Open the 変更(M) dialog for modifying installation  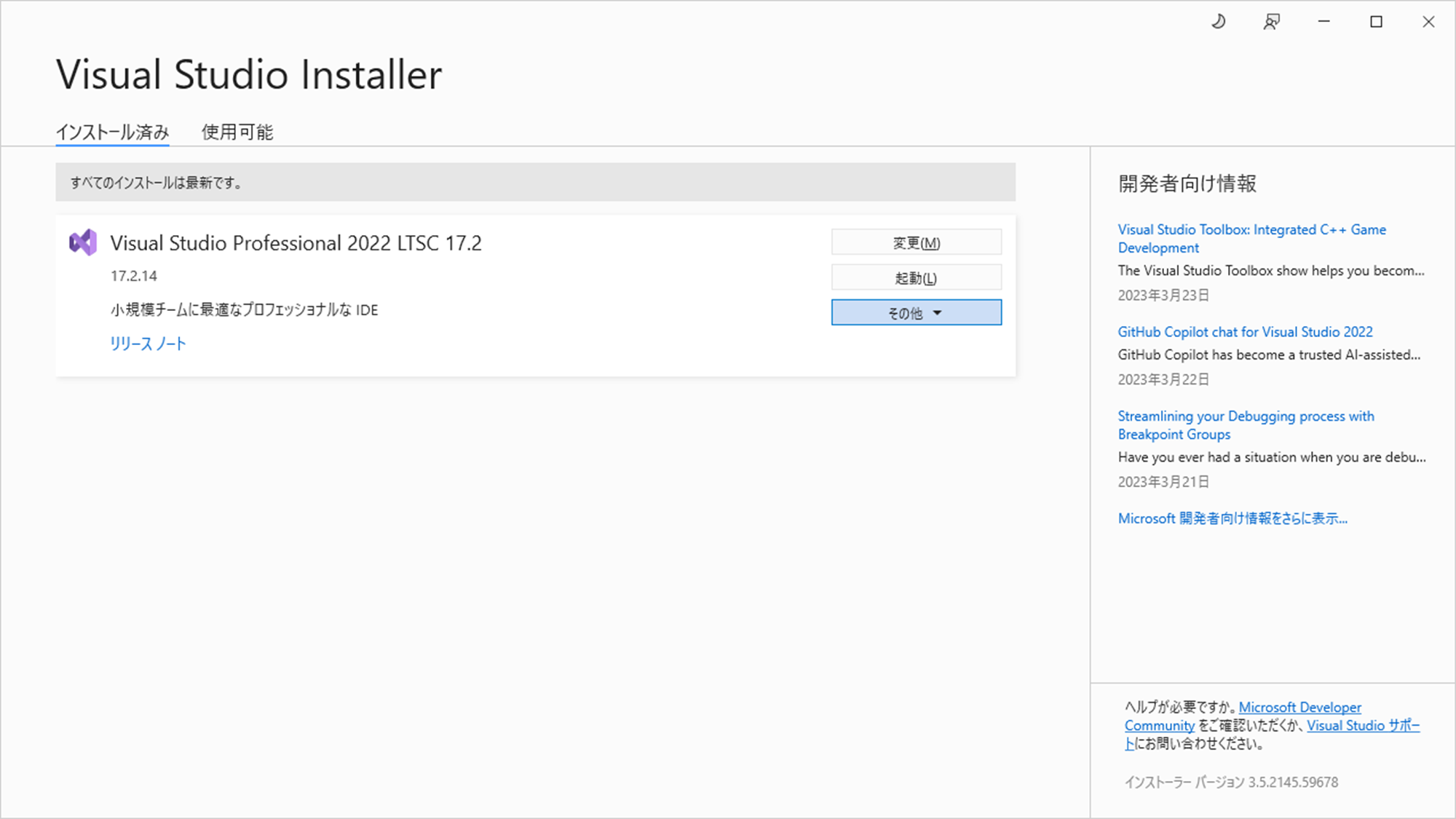pyautogui.click(x=915, y=242)
